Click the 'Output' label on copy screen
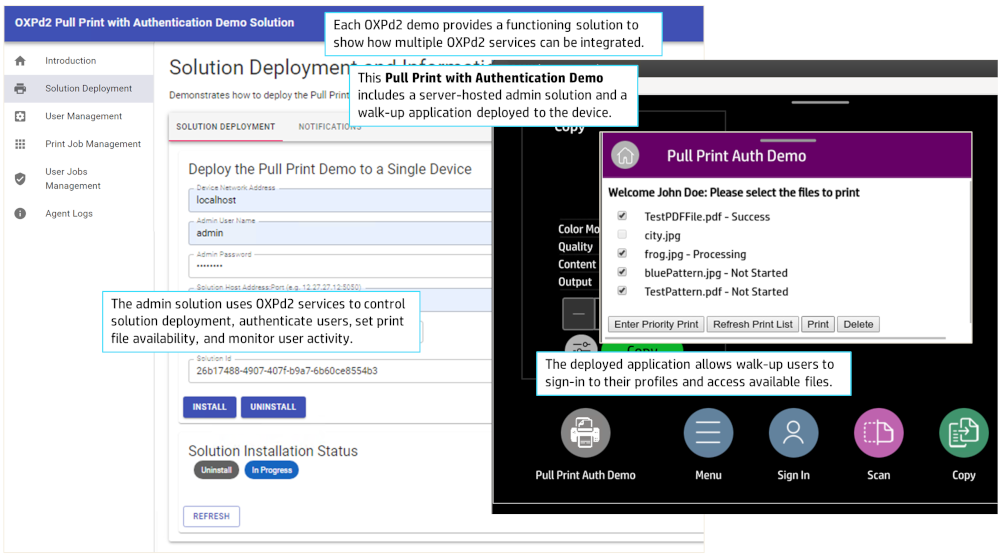The height and width of the screenshot is (556, 1000). tap(575, 282)
